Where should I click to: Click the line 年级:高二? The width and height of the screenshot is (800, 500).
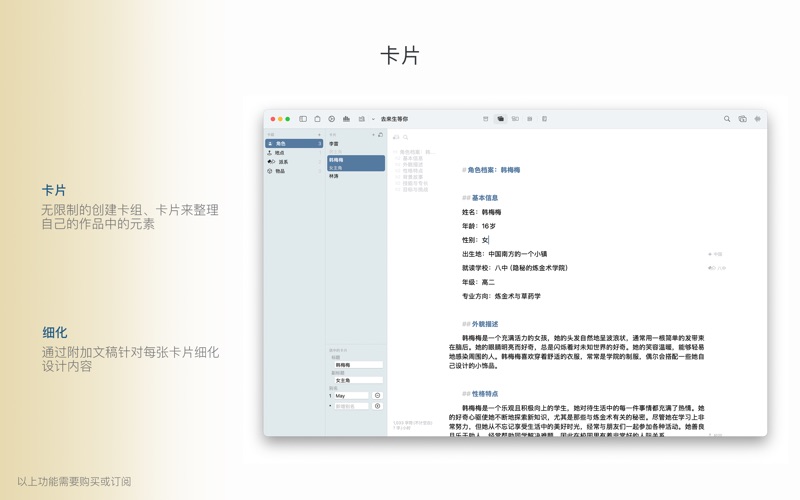[478, 282]
